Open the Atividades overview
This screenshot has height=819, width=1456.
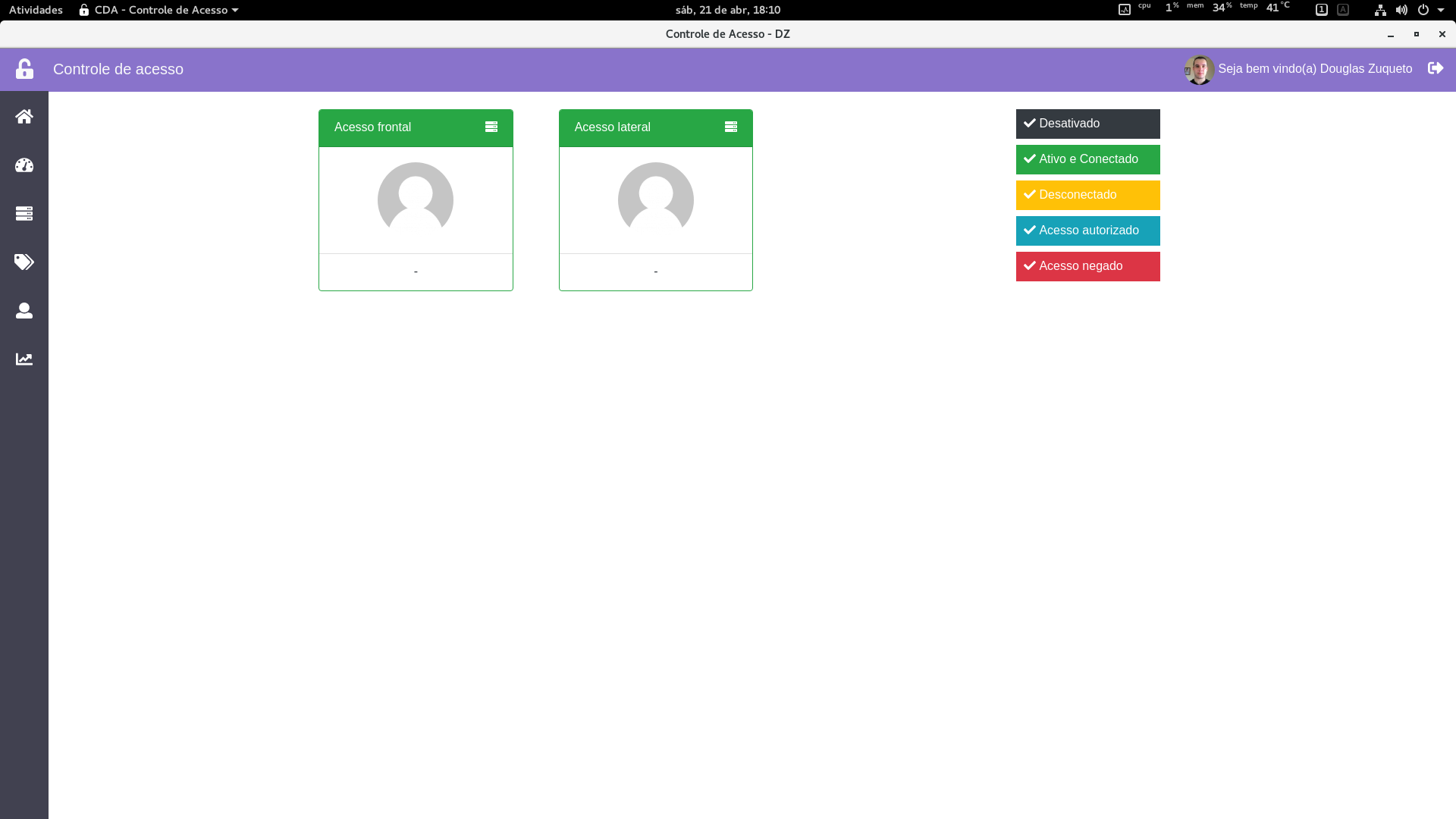click(36, 10)
